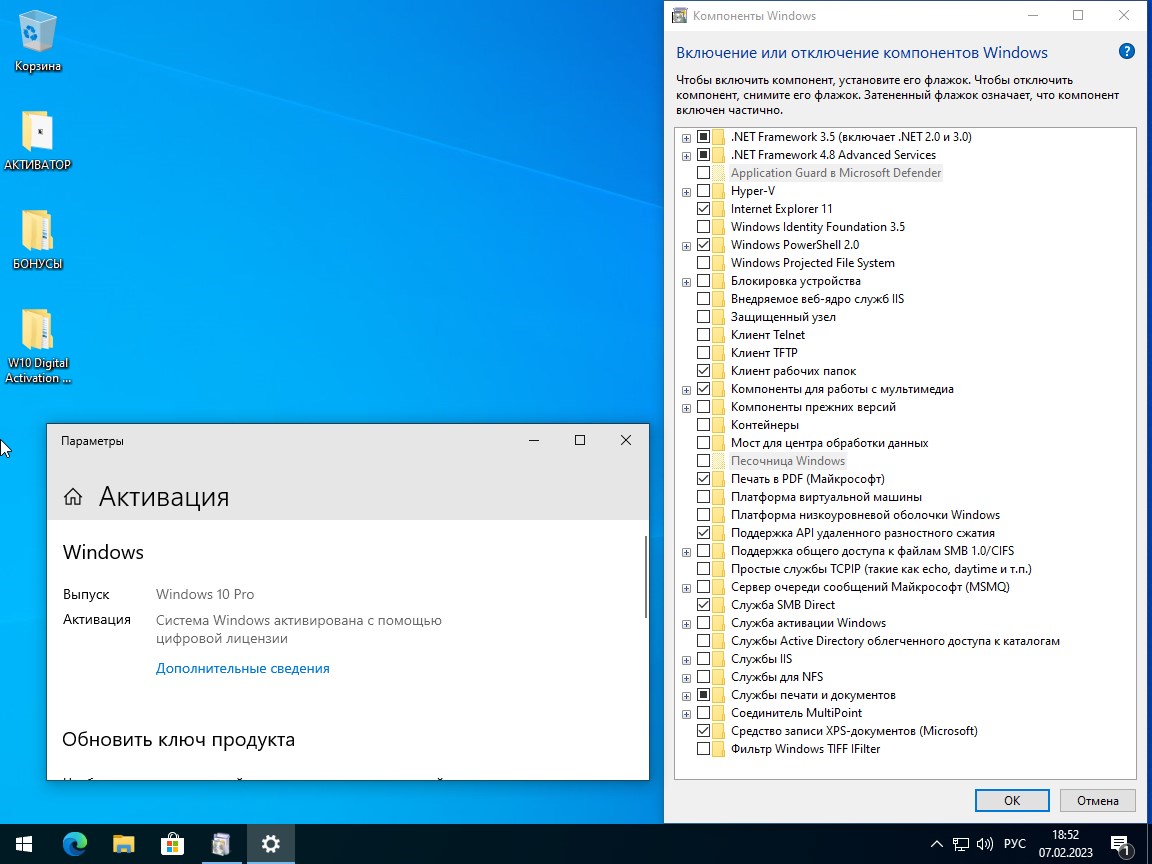
Task: Expand the Службы IIS node
Action: tap(686, 660)
